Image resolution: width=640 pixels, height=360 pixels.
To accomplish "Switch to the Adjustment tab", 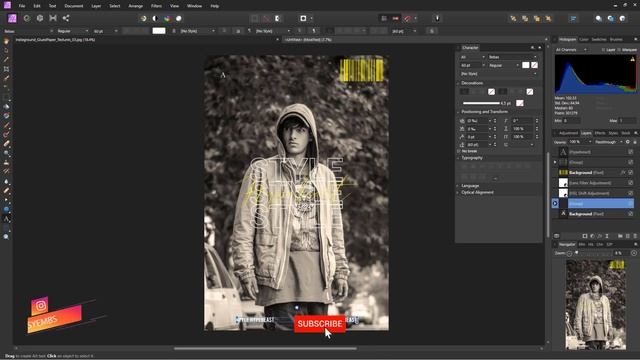I will tap(568, 133).
